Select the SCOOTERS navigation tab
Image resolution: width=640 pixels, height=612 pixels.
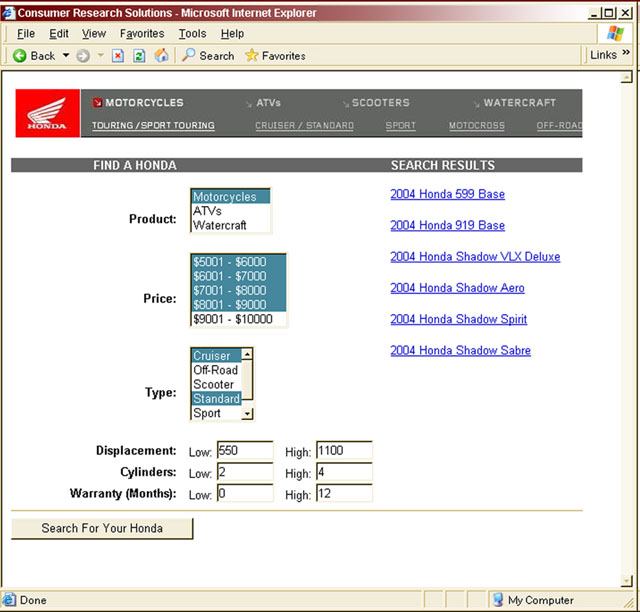click(376, 103)
